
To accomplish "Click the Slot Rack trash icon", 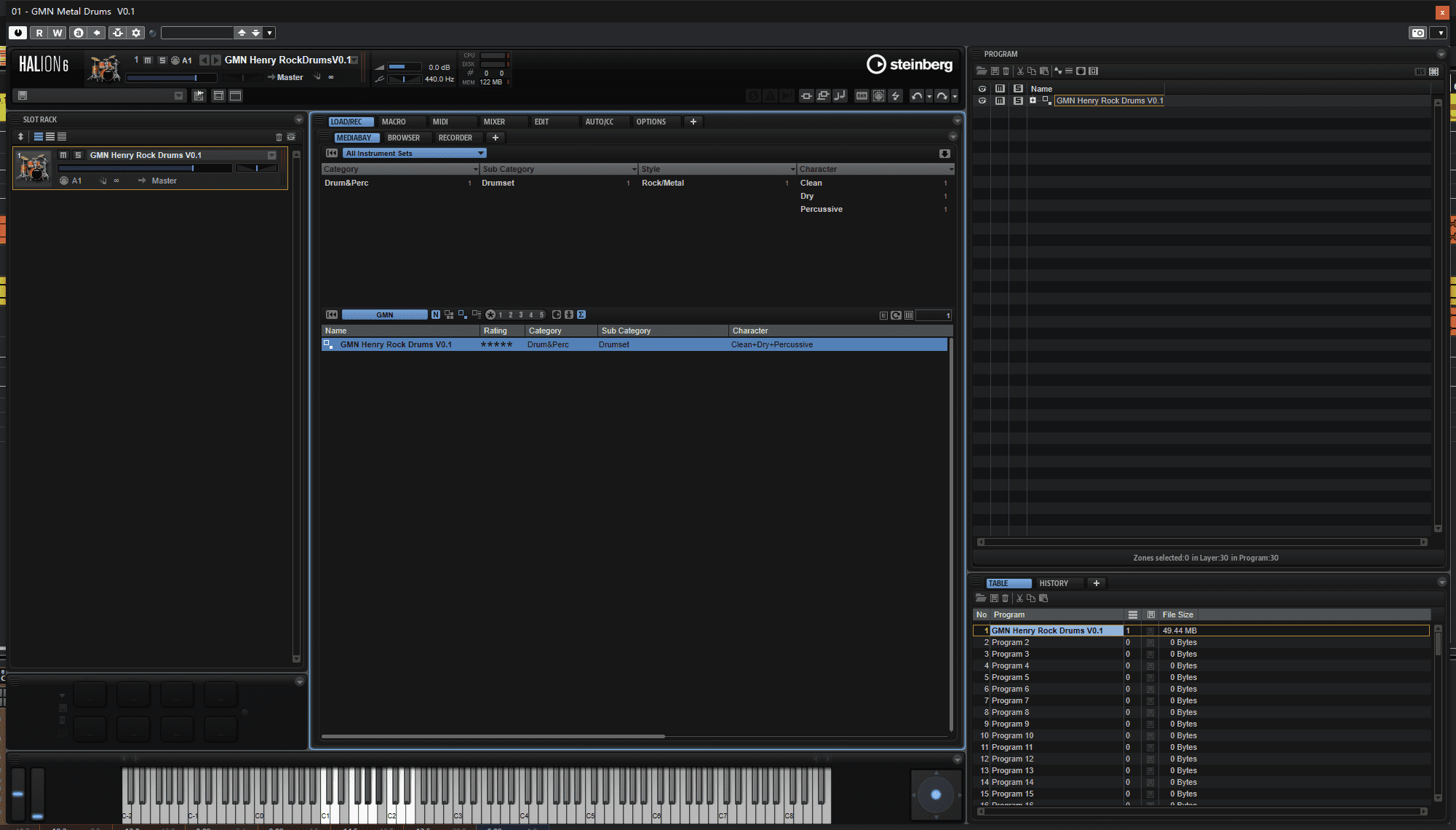I will [x=279, y=137].
